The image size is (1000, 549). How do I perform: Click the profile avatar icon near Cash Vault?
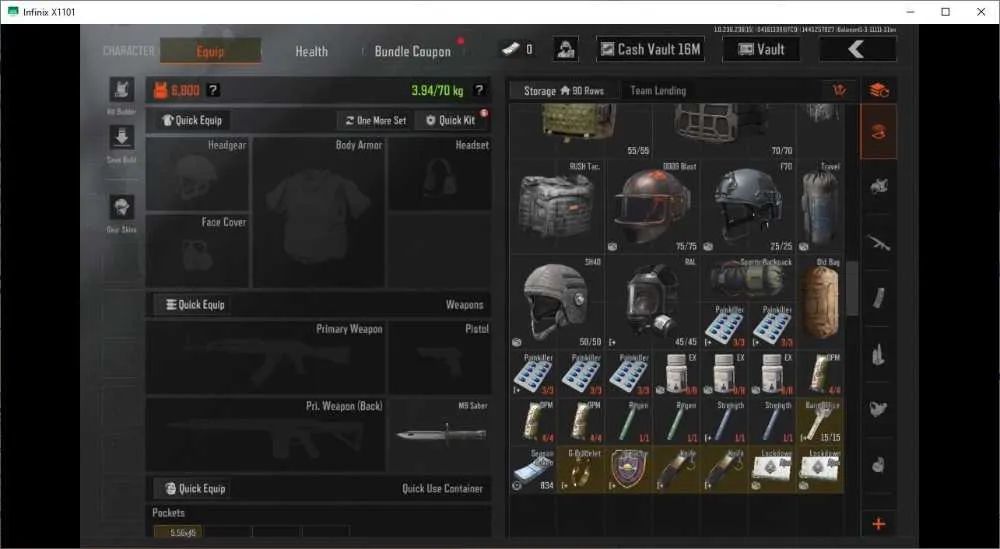(566, 49)
